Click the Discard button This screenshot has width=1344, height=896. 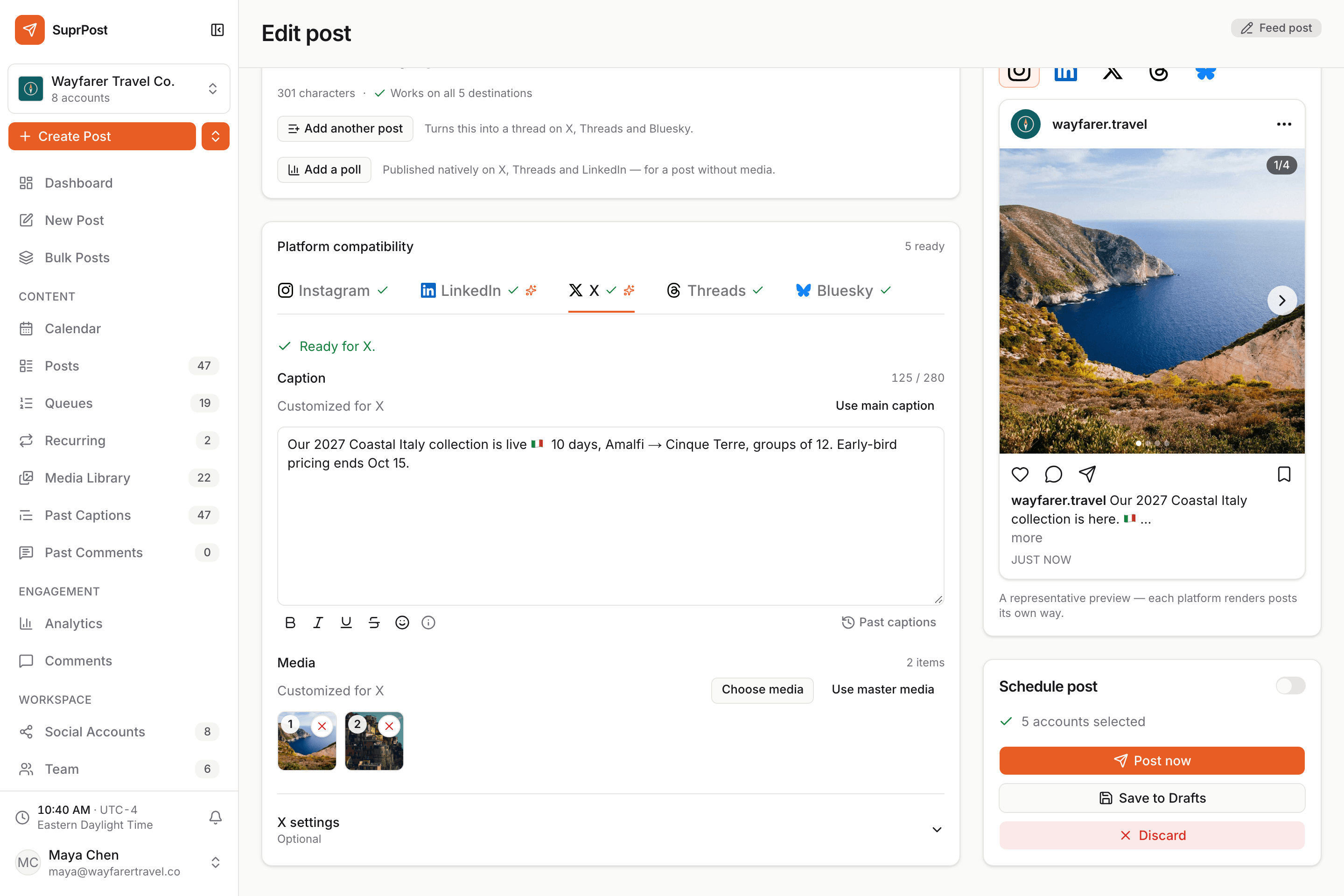(x=1151, y=835)
